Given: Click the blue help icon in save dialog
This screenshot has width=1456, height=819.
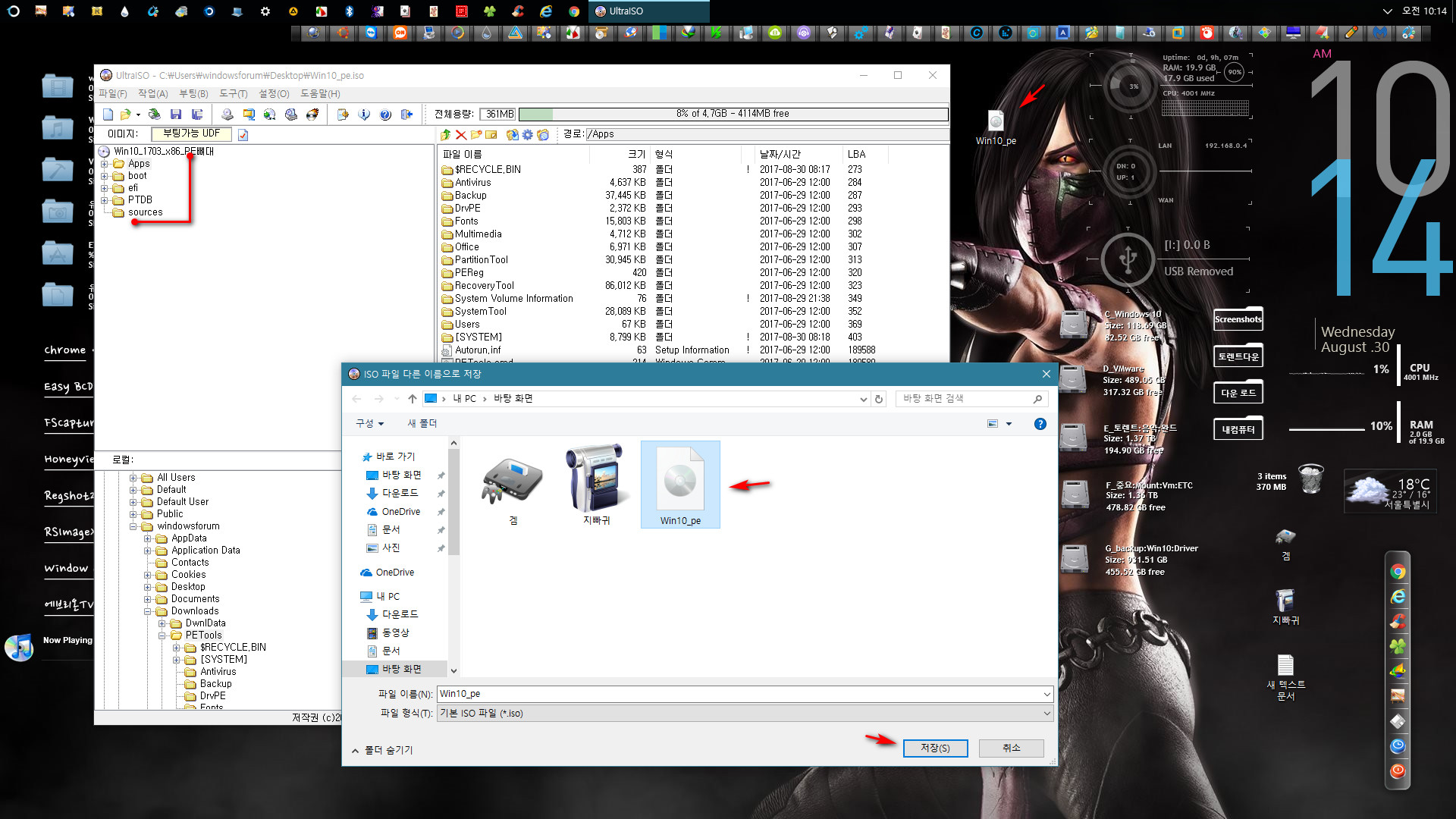Looking at the screenshot, I should (x=1040, y=424).
